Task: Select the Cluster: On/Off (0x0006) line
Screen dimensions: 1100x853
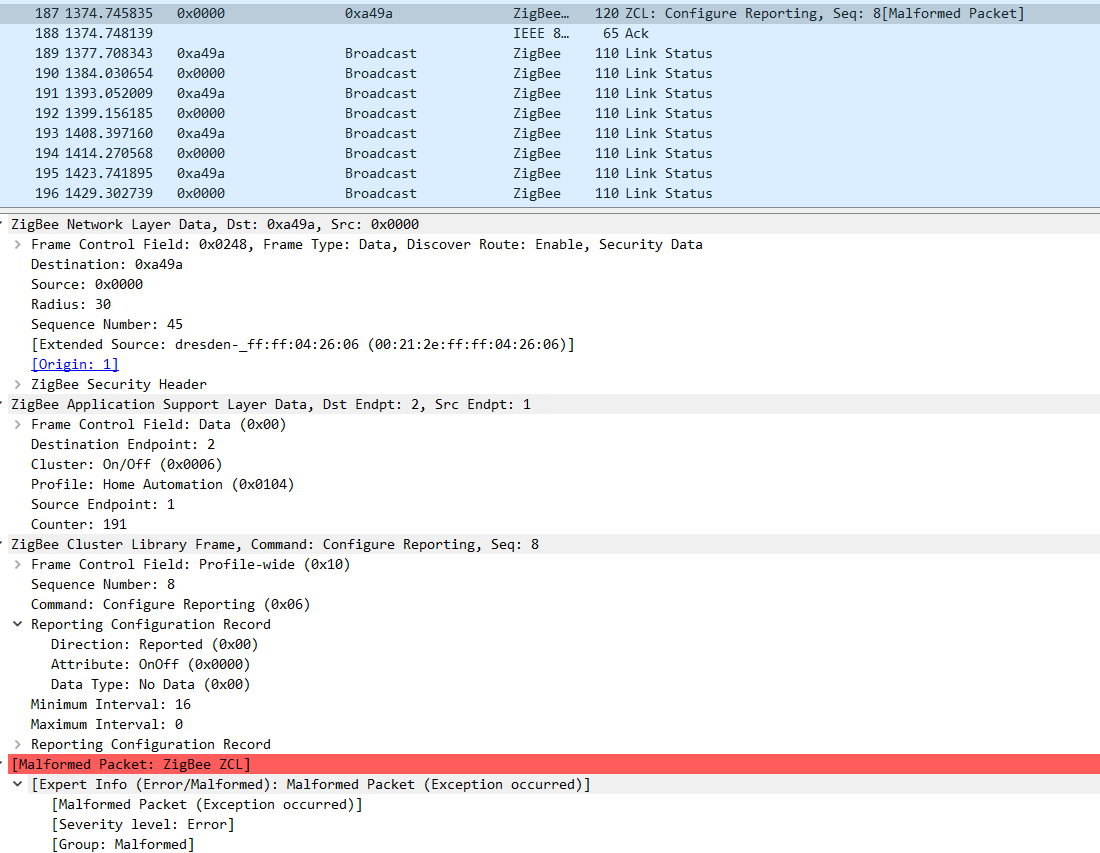Action: [x=120, y=464]
